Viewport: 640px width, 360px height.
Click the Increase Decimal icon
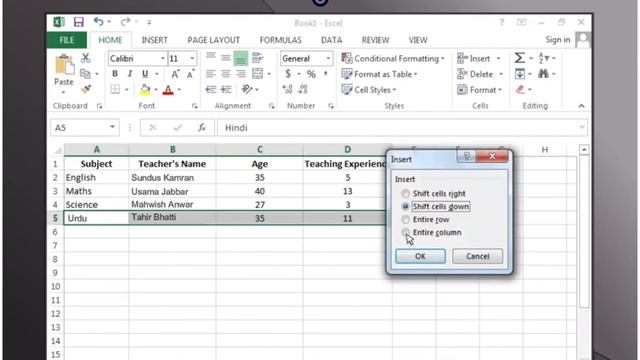point(287,89)
